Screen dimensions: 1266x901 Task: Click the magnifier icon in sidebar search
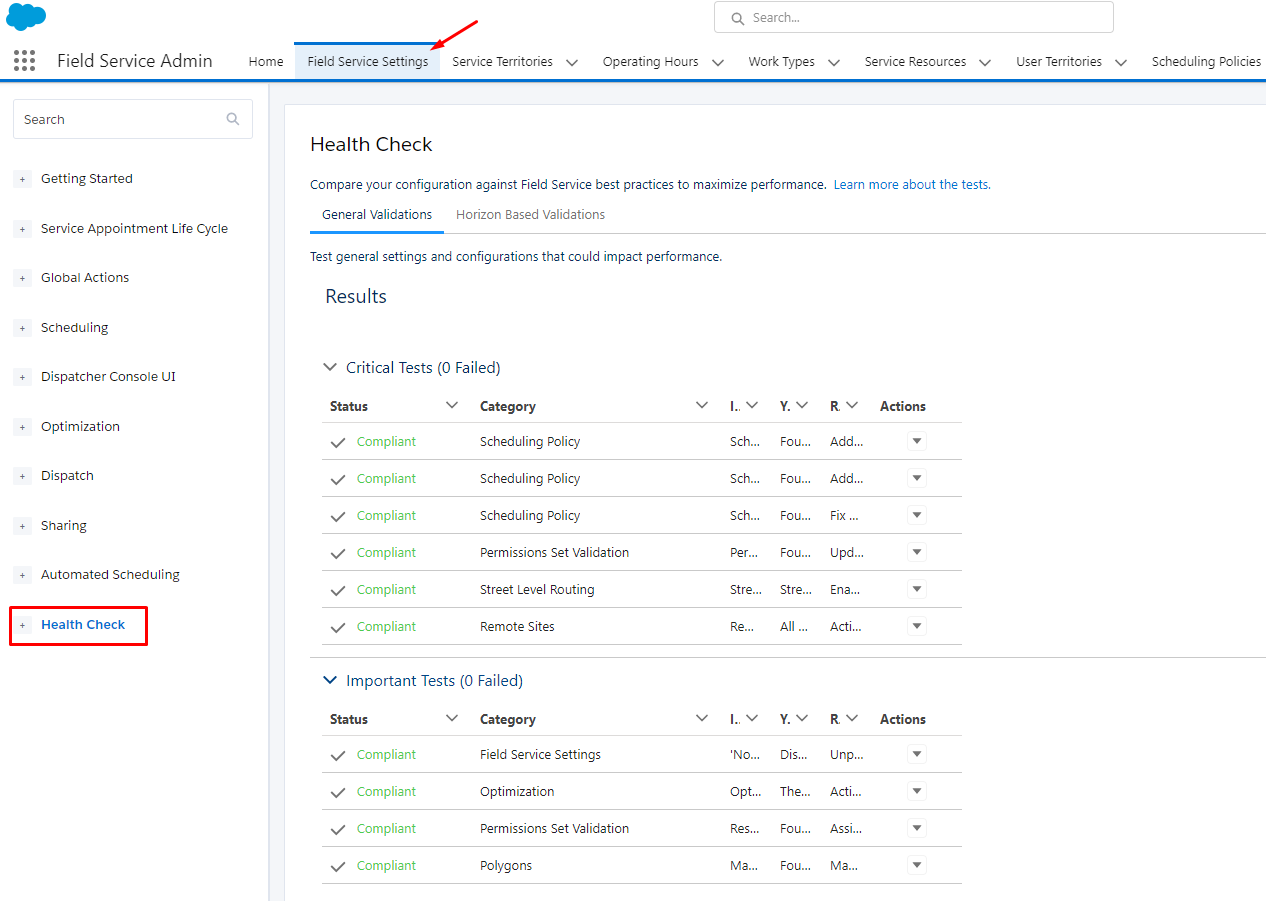233,119
